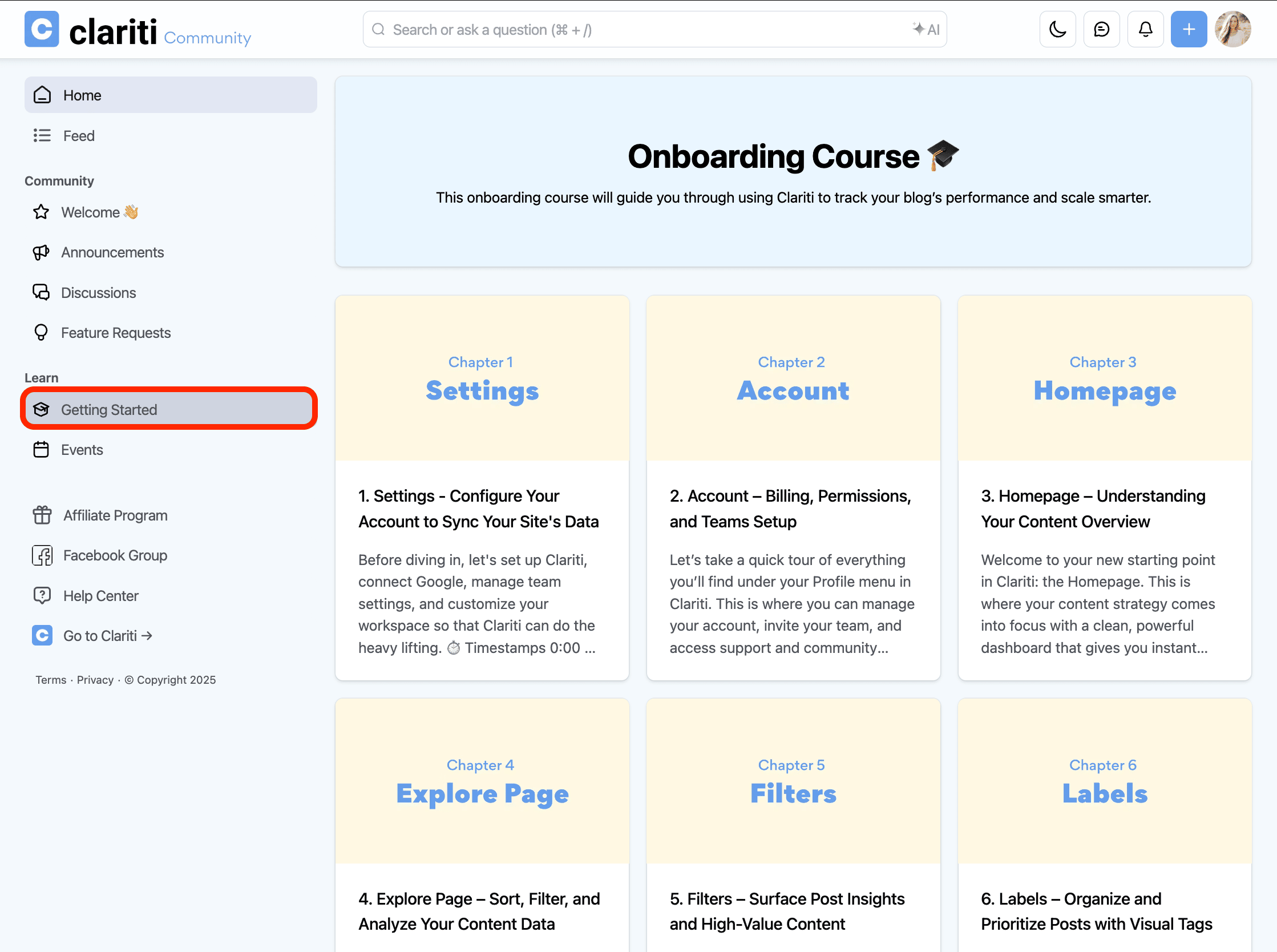Viewport: 1277px width, 952px height.
Task: Open Announcements via the megaphone icon
Action: click(41, 252)
